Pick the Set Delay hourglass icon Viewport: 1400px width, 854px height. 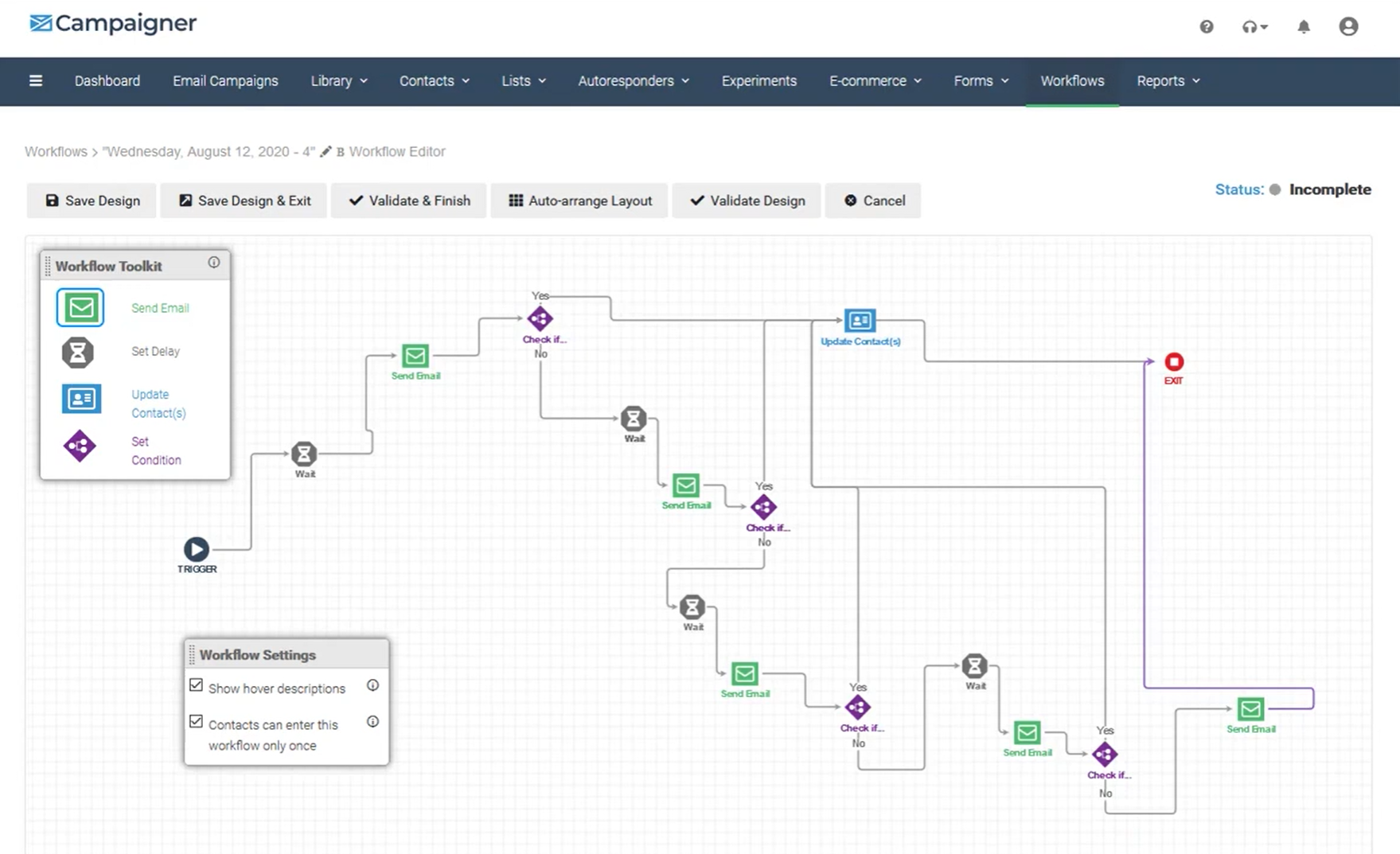(78, 352)
